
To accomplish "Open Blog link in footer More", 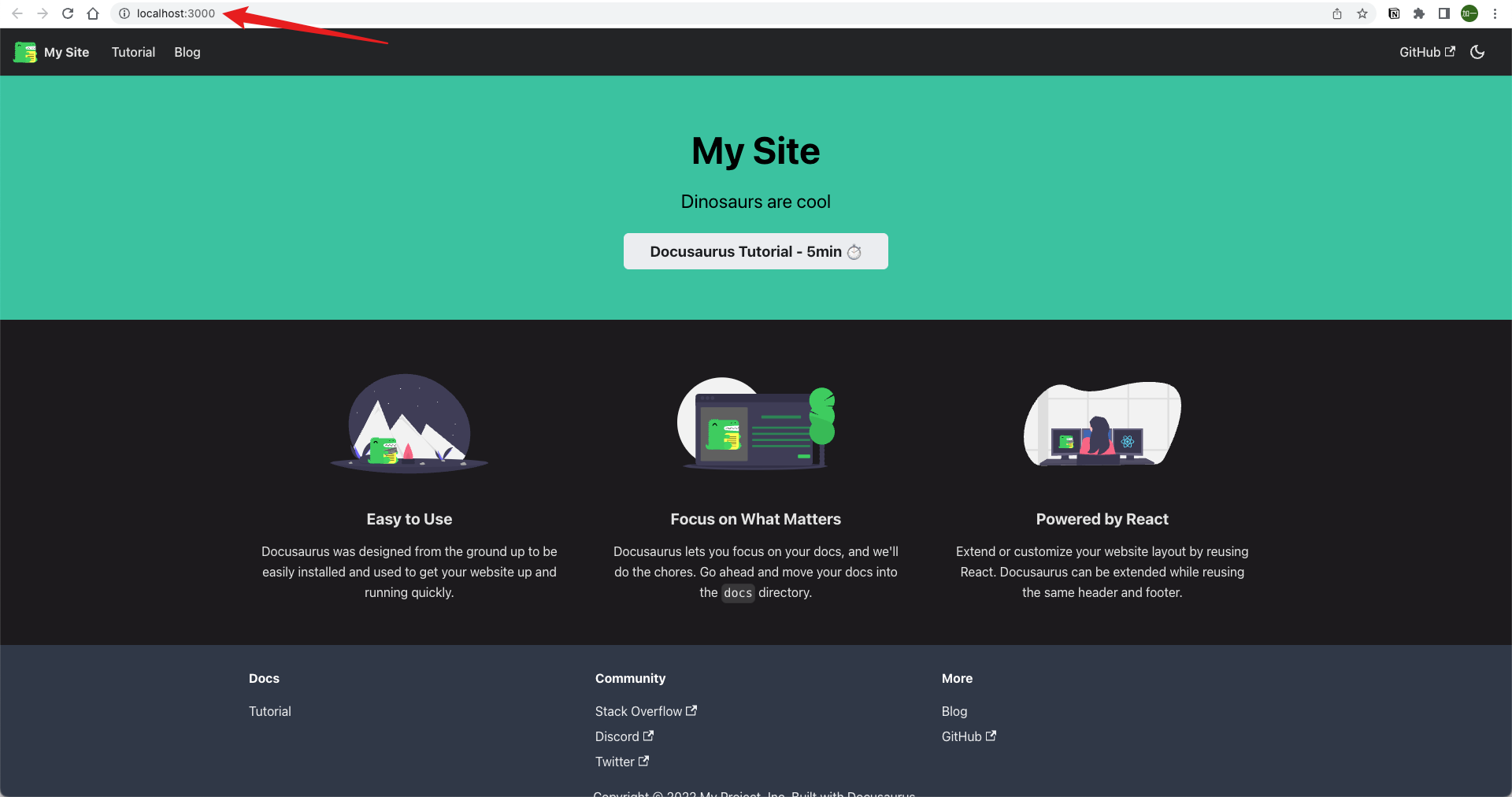I will click(x=954, y=711).
